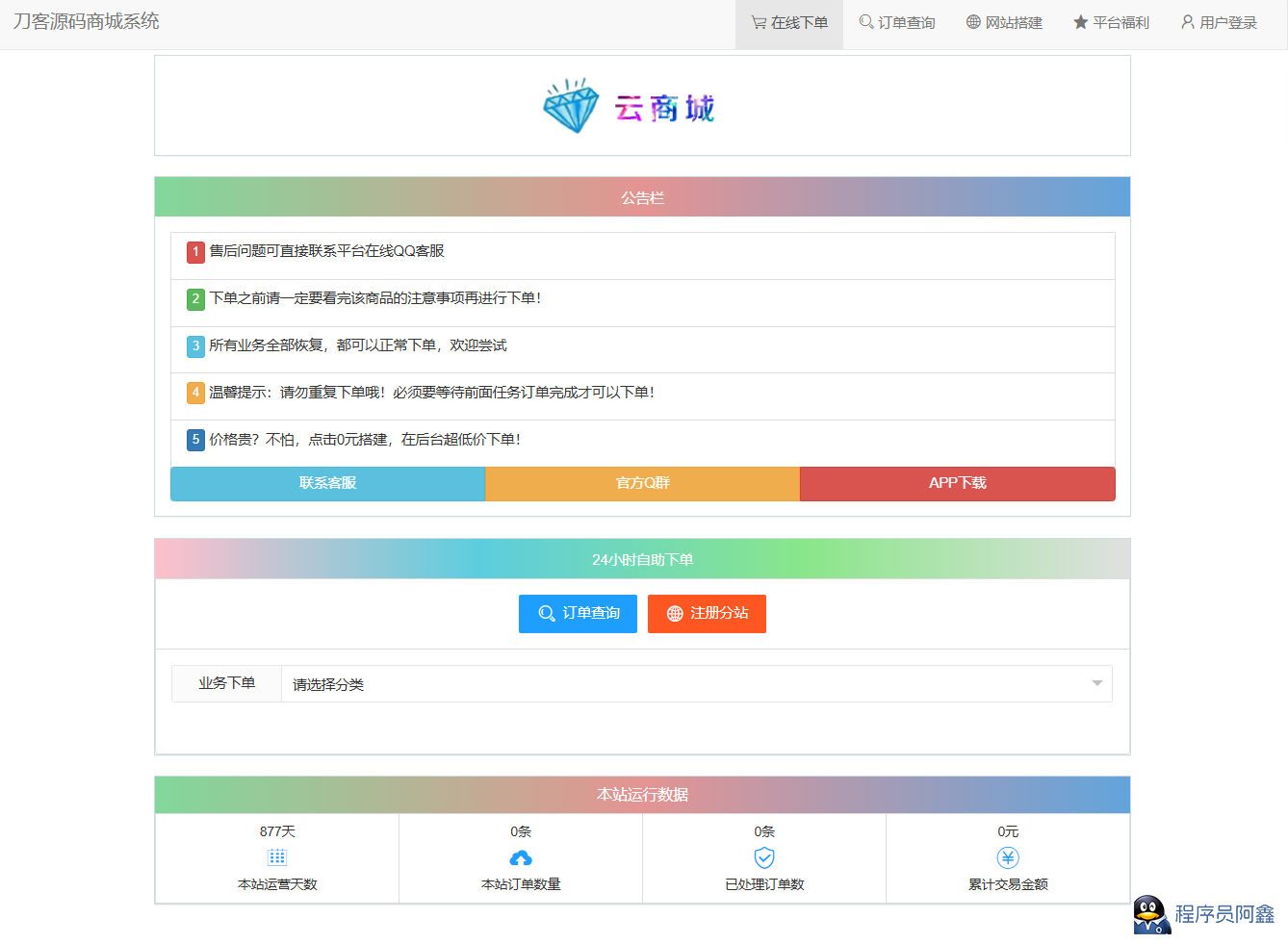The width and height of the screenshot is (1288, 944).
Task: Click the red number 1 notice badge
Action: pyautogui.click(x=195, y=252)
